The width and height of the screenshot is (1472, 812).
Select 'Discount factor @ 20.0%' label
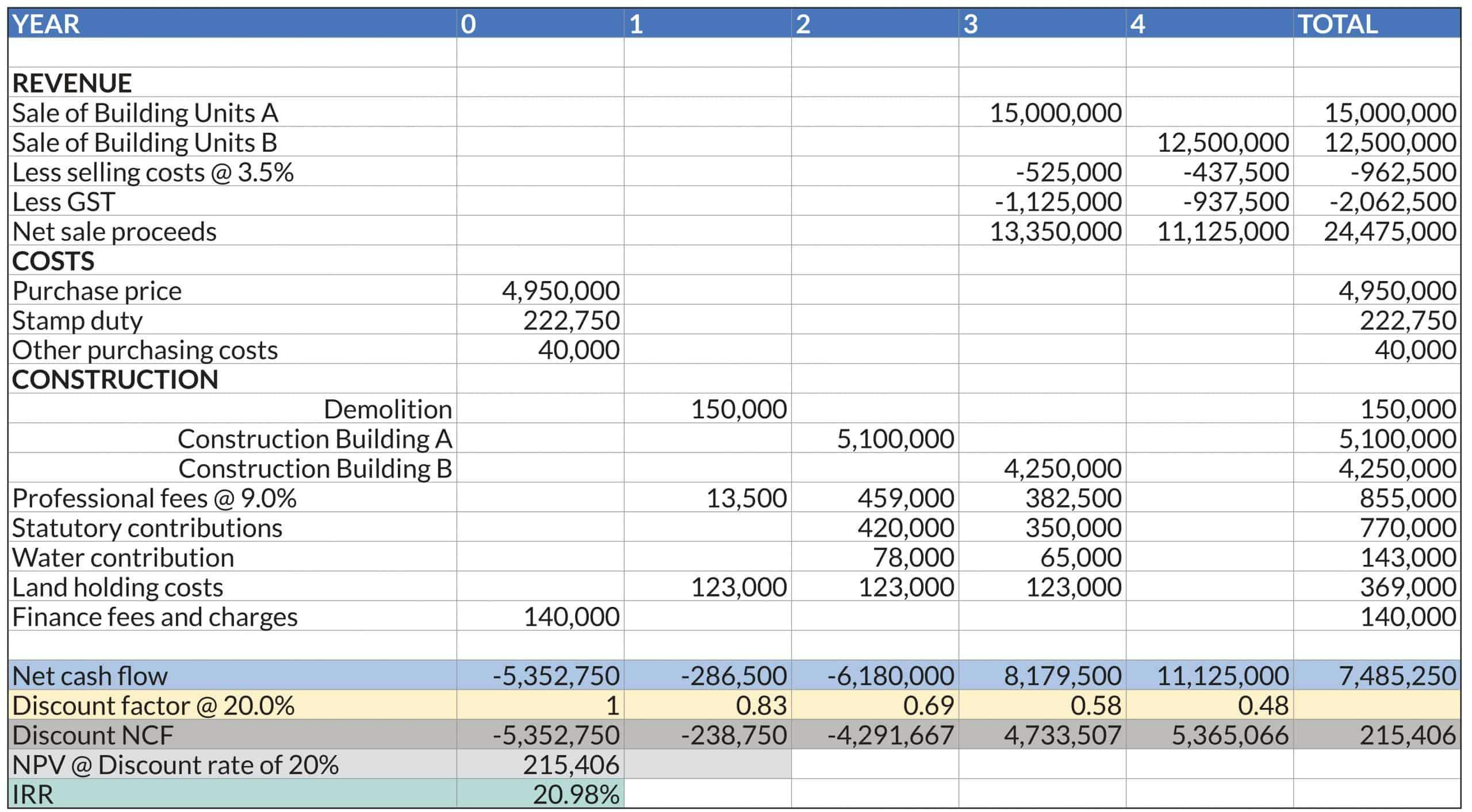(153, 706)
